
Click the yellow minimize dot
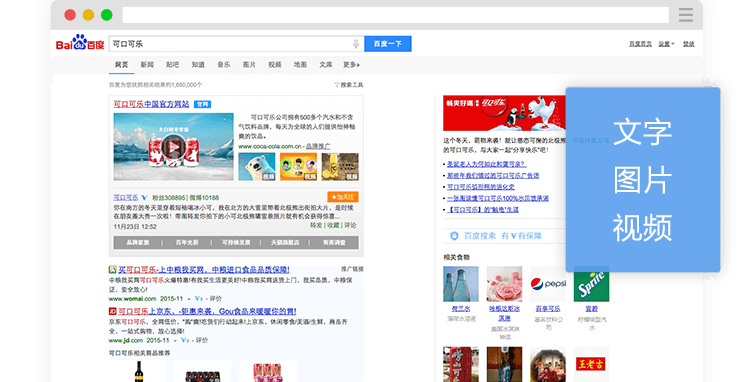[88, 15]
